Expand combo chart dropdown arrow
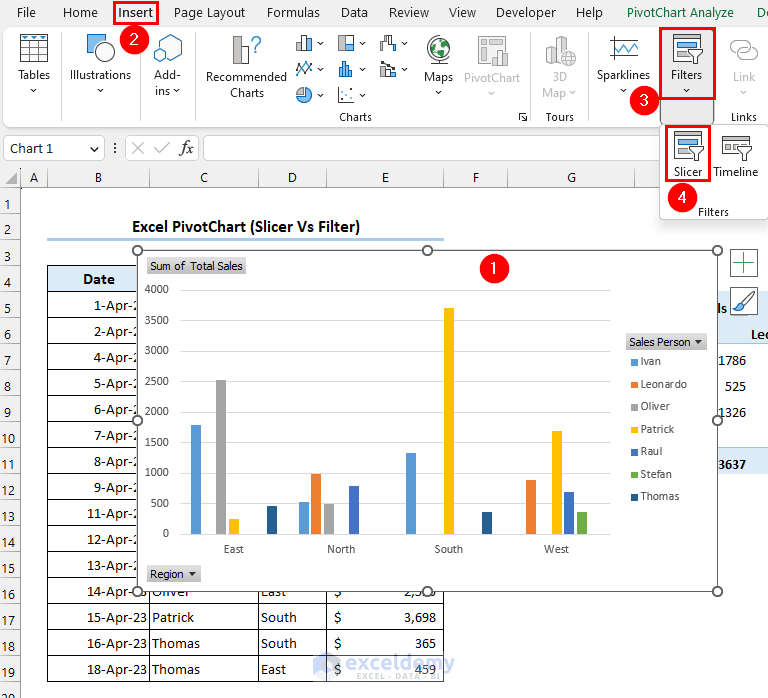 405,69
